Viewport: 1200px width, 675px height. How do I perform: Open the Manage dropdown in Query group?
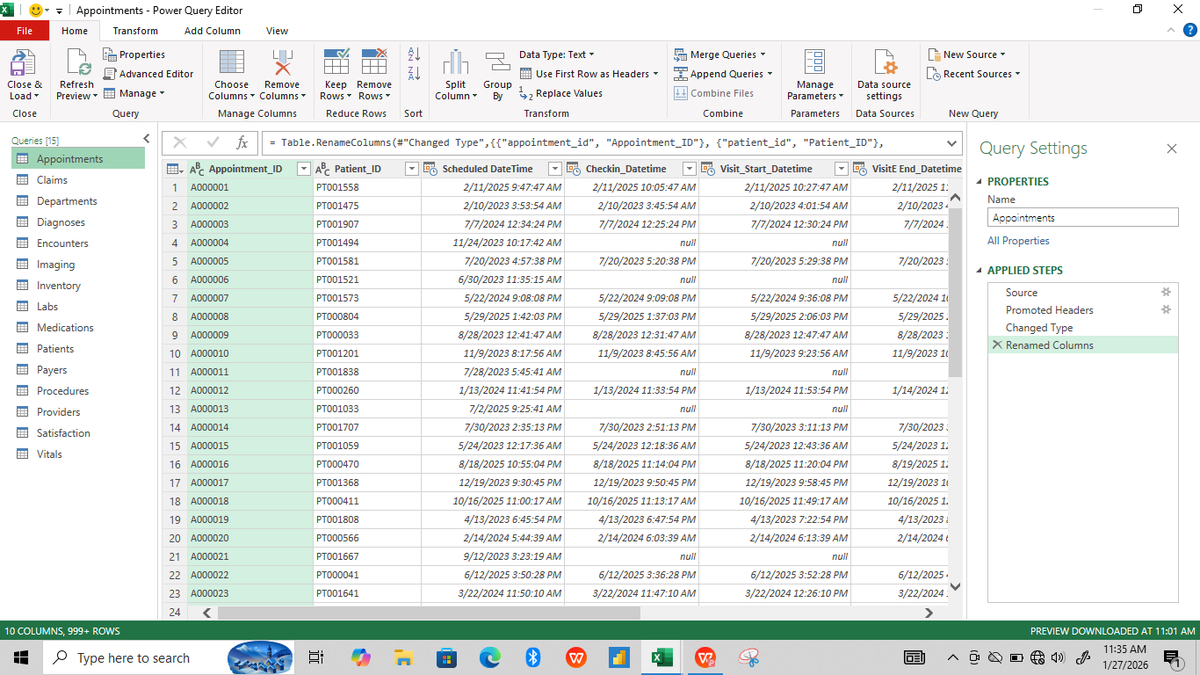[x=135, y=93]
